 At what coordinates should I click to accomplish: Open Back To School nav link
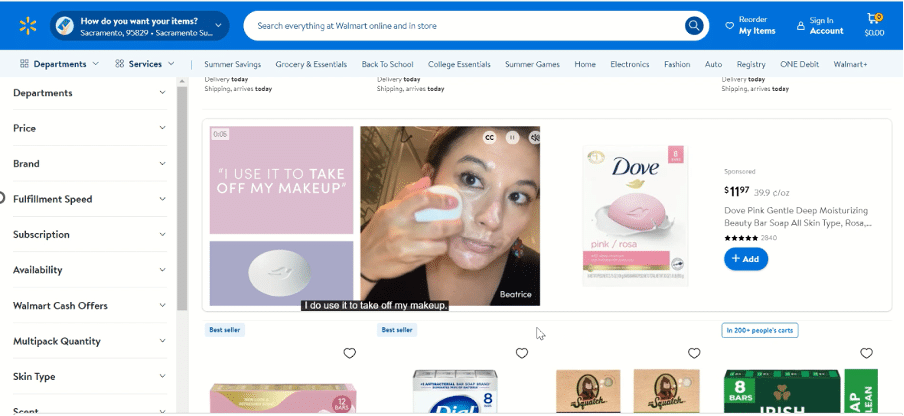[387, 65]
